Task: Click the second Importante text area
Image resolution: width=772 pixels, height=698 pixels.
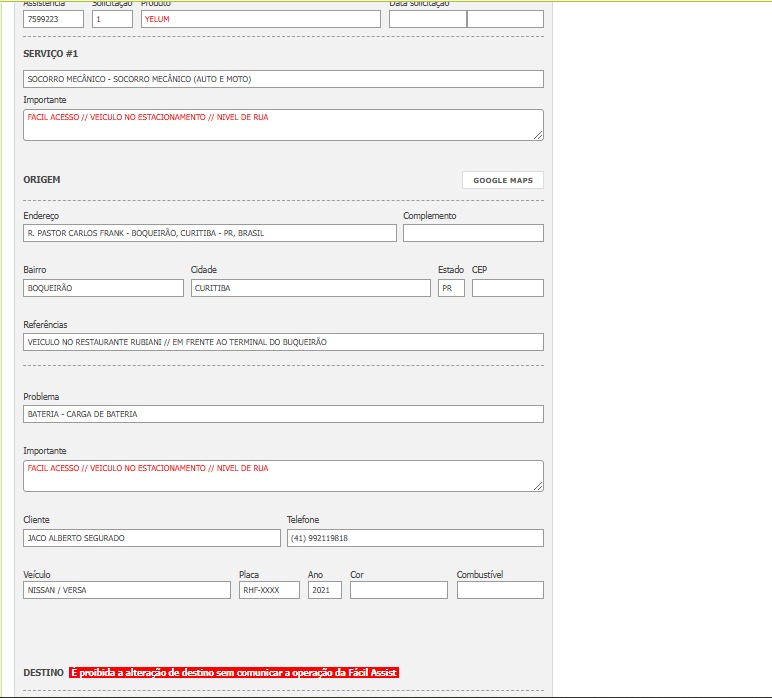Action: tap(283, 476)
